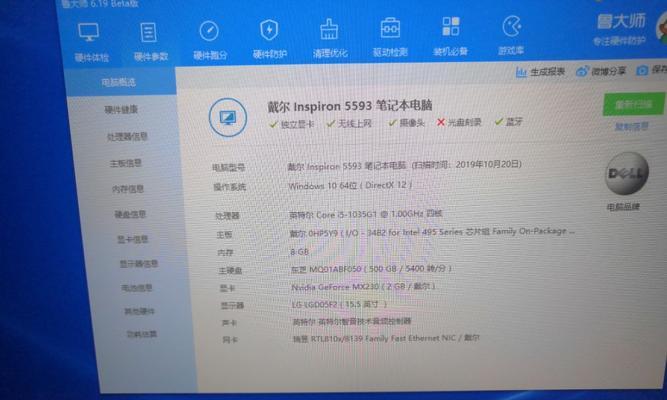The width and height of the screenshot is (667, 400).
Task: Click the 光盘刻录 feature indicator
Action: [459, 122]
